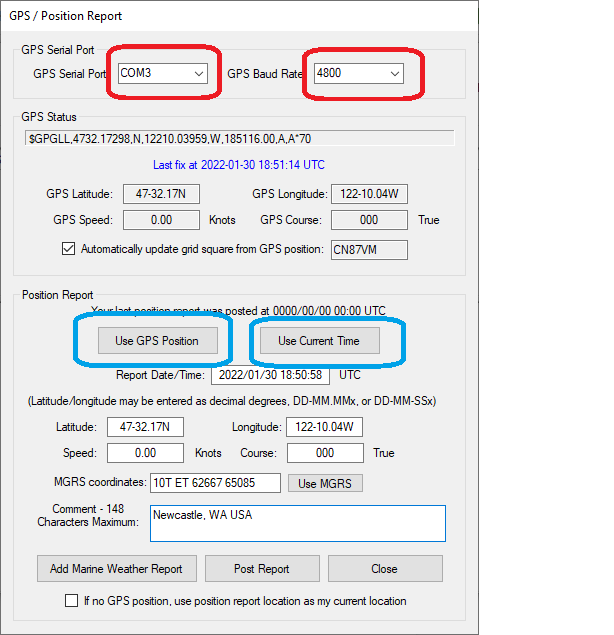The width and height of the screenshot is (614, 635).
Task: Click the last position report posted text
Action: click(x=238, y=311)
